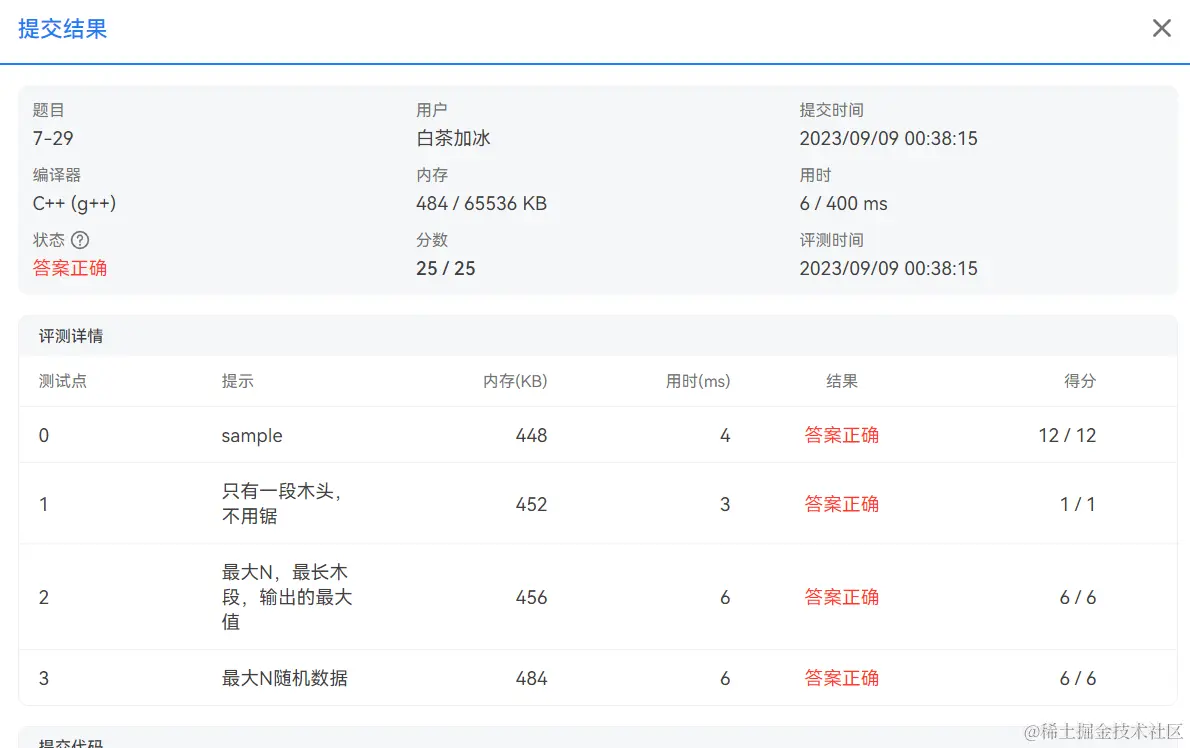Image resolution: width=1190 pixels, height=748 pixels.
Task: Click the 用时(ms) column header
Action: click(697, 381)
